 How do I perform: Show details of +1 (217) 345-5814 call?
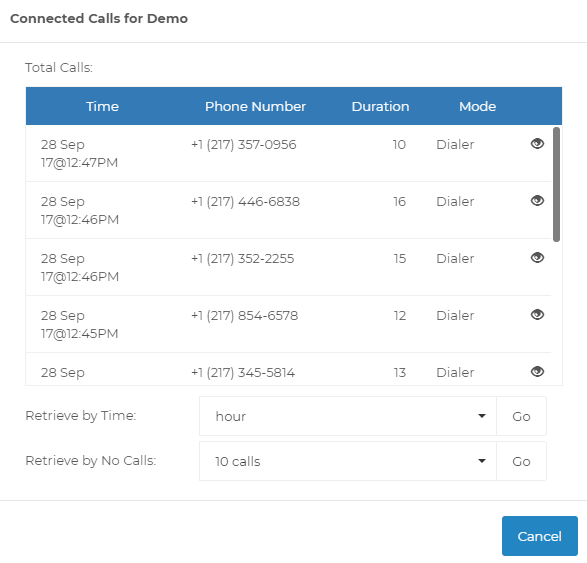(537, 371)
